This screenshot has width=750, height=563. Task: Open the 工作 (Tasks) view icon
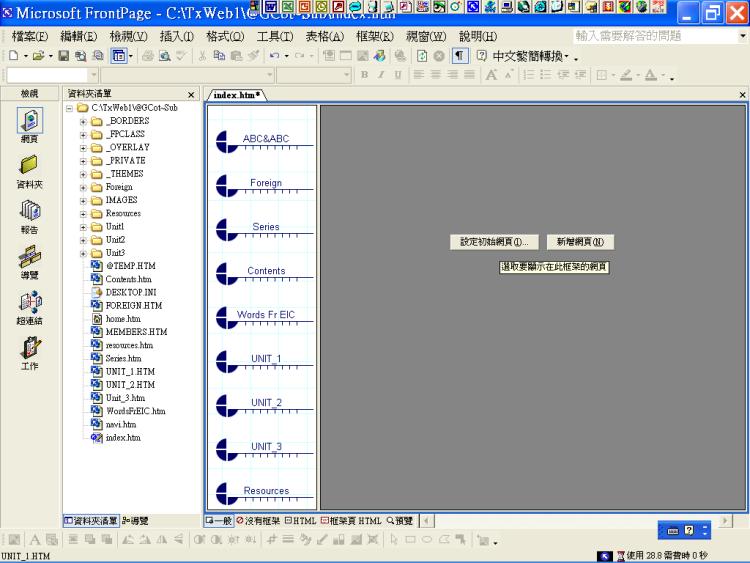coord(29,350)
